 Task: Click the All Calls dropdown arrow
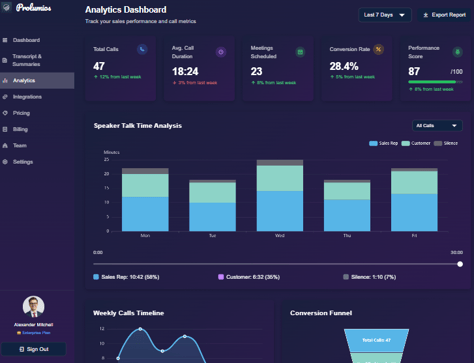[454, 126]
